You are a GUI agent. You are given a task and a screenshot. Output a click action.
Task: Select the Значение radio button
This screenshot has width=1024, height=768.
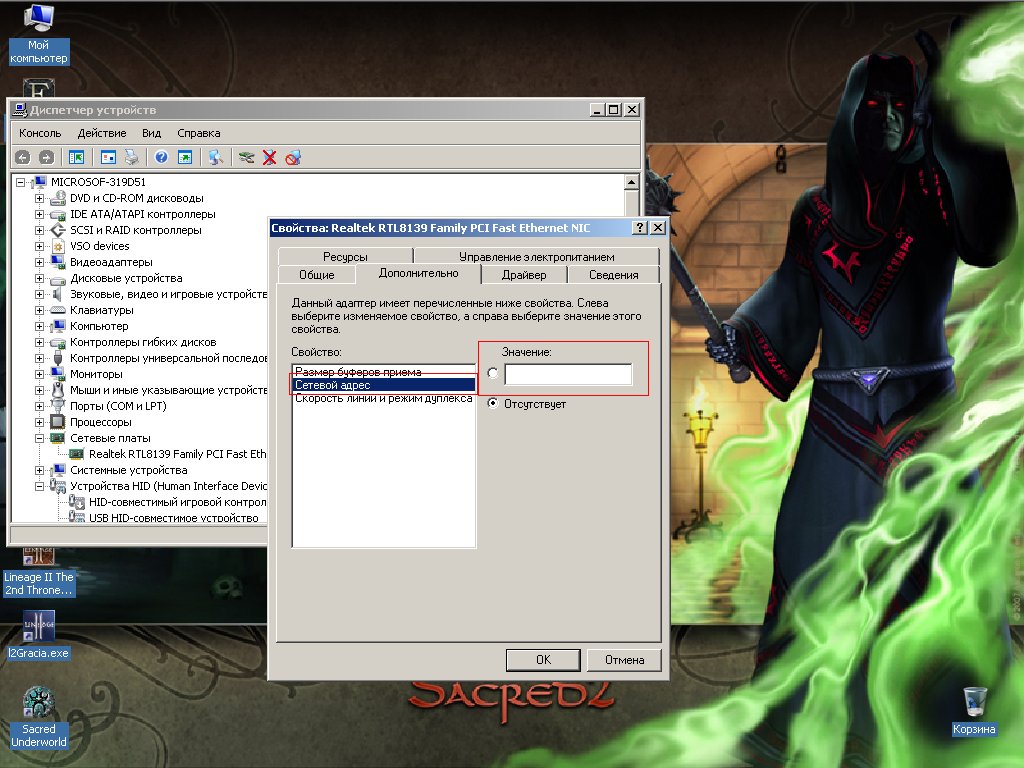pyautogui.click(x=492, y=374)
